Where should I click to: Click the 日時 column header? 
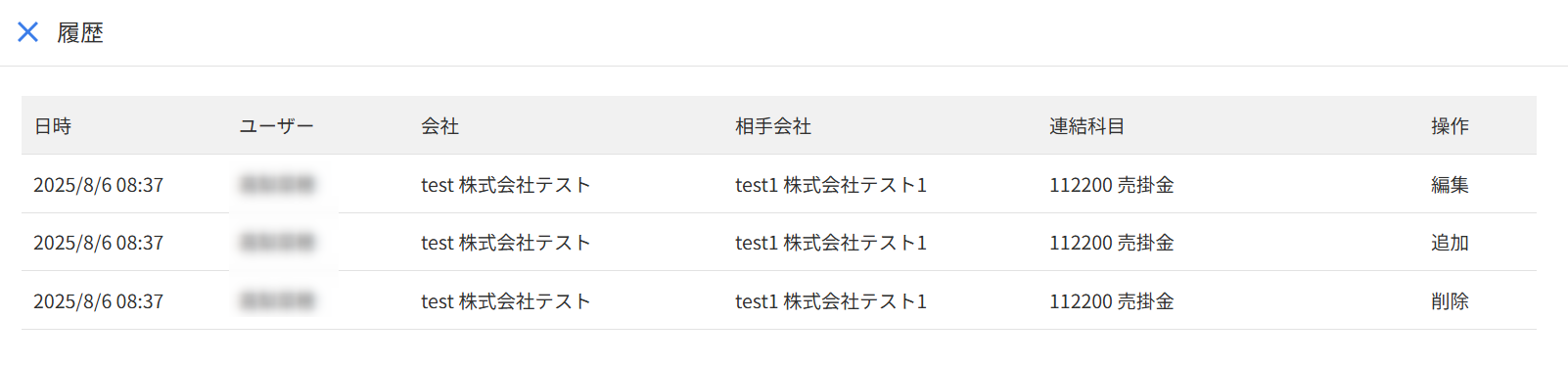53,126
